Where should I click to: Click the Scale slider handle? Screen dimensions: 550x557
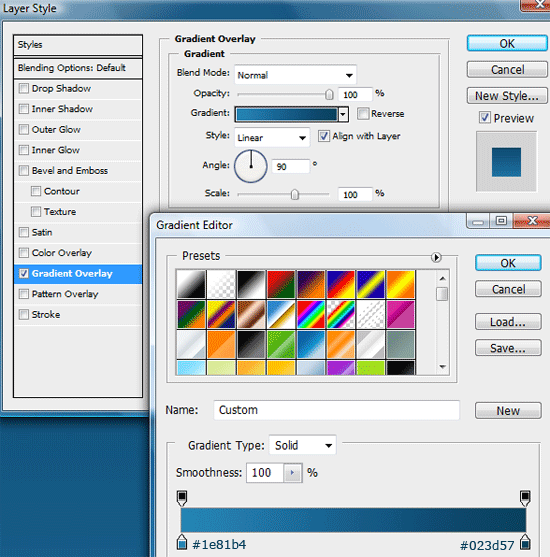coord(295,194)
